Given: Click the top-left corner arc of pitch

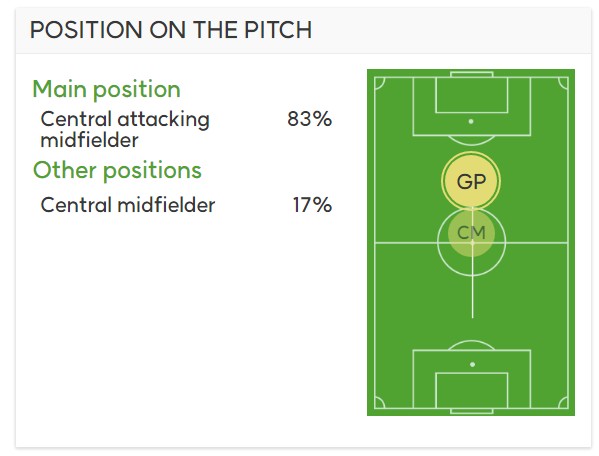Looking at the screenshot, I should tap(379, 83).
